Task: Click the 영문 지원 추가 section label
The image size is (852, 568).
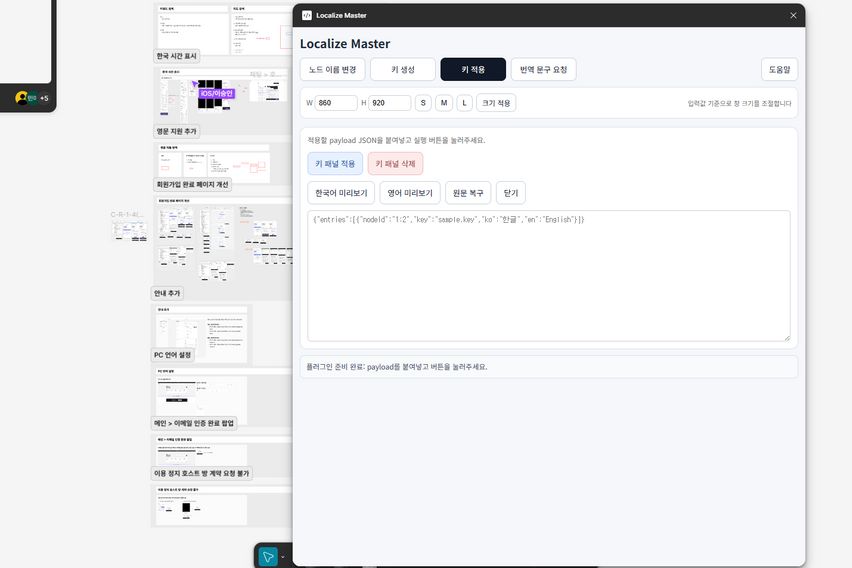Action: (x=177, y=131)
